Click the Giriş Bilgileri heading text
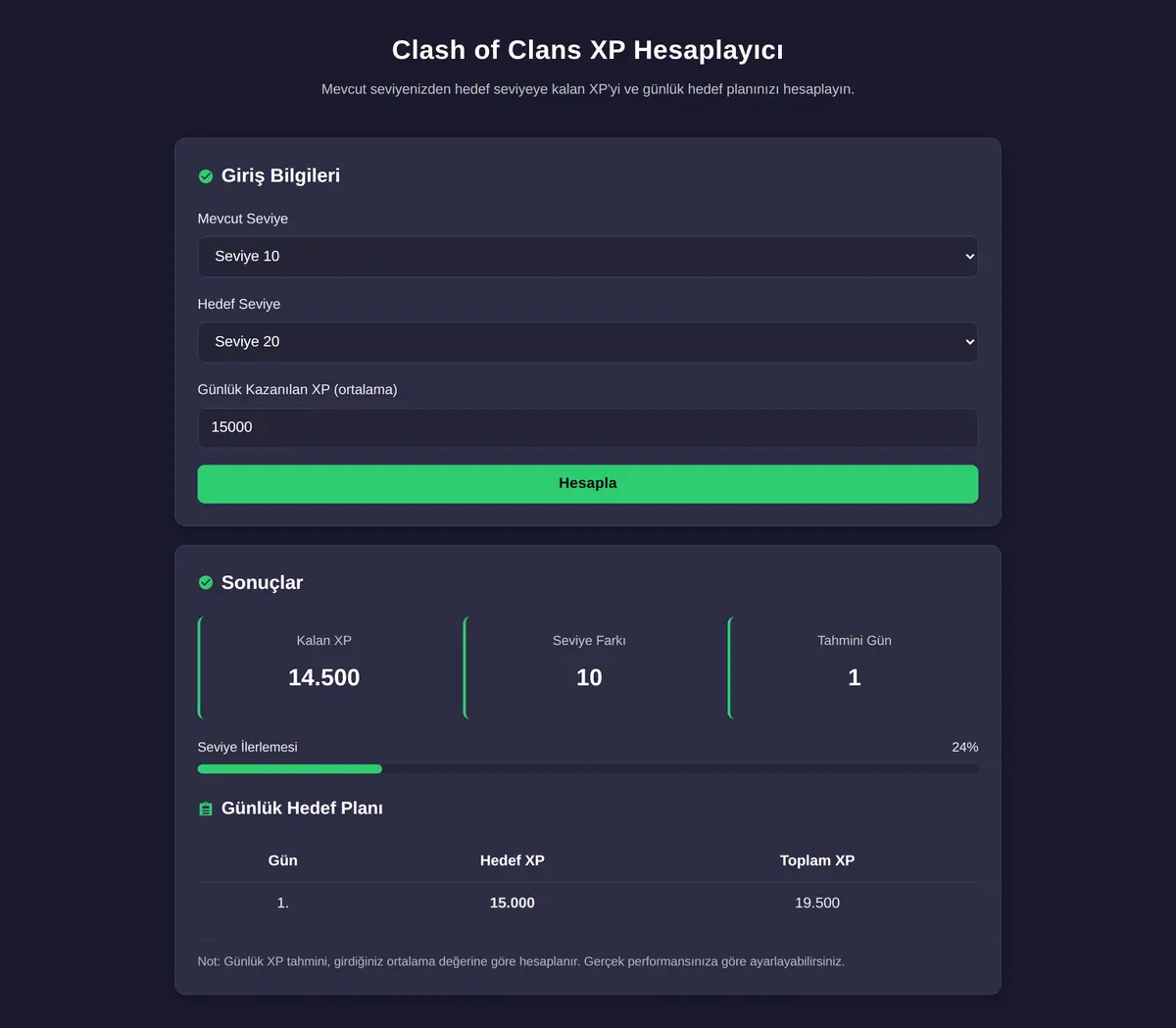The image size is (1176, 1028). pyautogui.click(x=280, y=175)
